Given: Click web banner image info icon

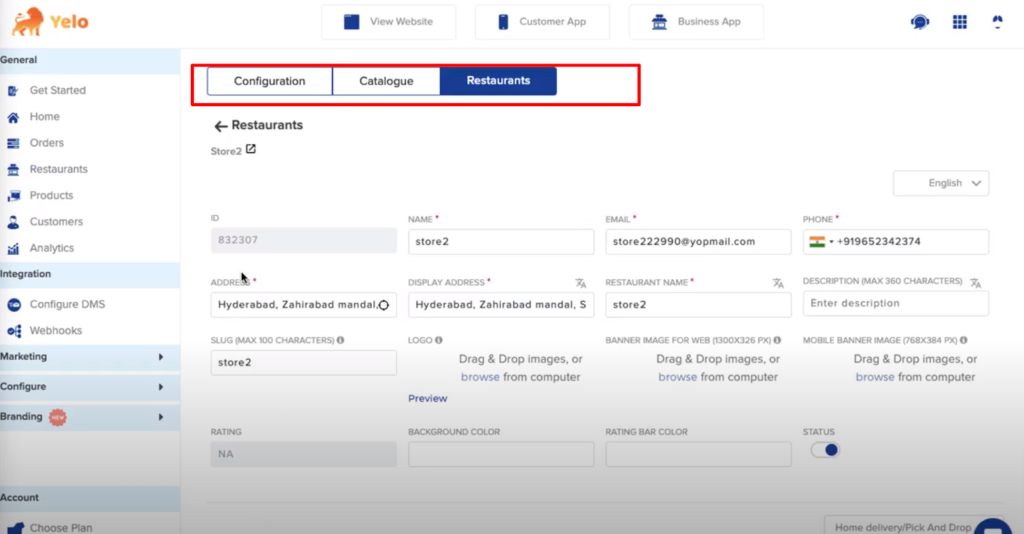Looking at the screenshot, I should point(777,340).
